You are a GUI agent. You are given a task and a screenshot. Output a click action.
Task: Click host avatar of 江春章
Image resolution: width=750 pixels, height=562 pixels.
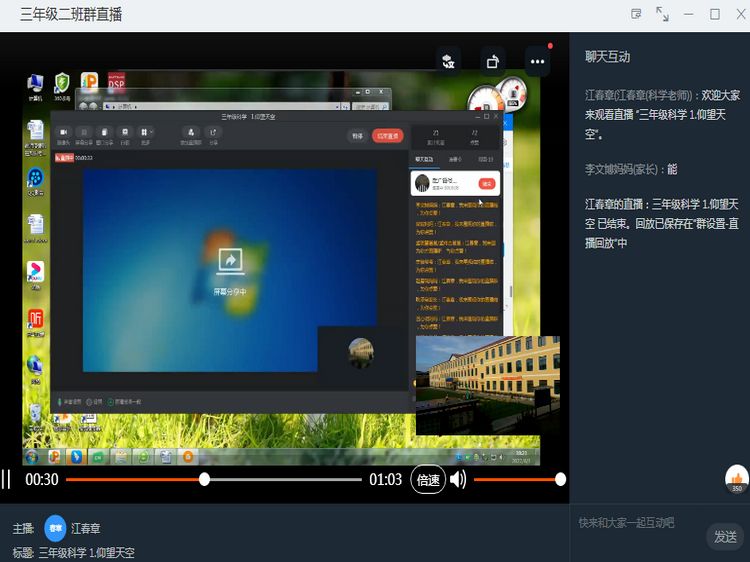tap(55, 529)
